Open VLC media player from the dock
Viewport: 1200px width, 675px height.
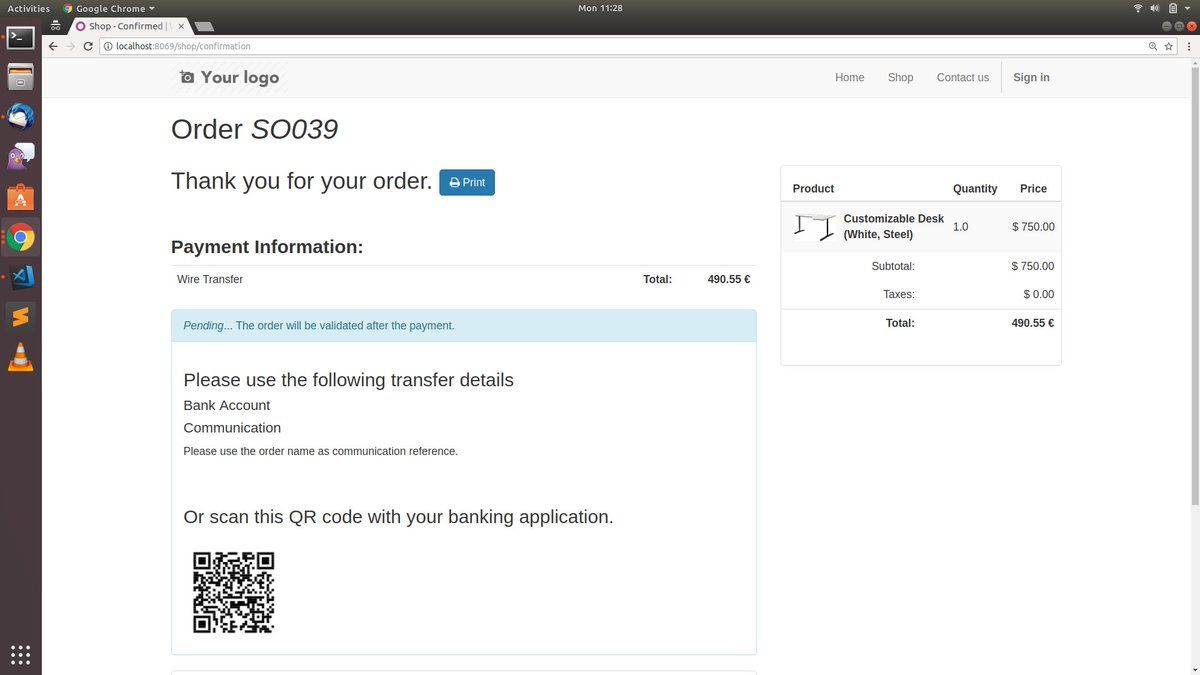(21, 357)
